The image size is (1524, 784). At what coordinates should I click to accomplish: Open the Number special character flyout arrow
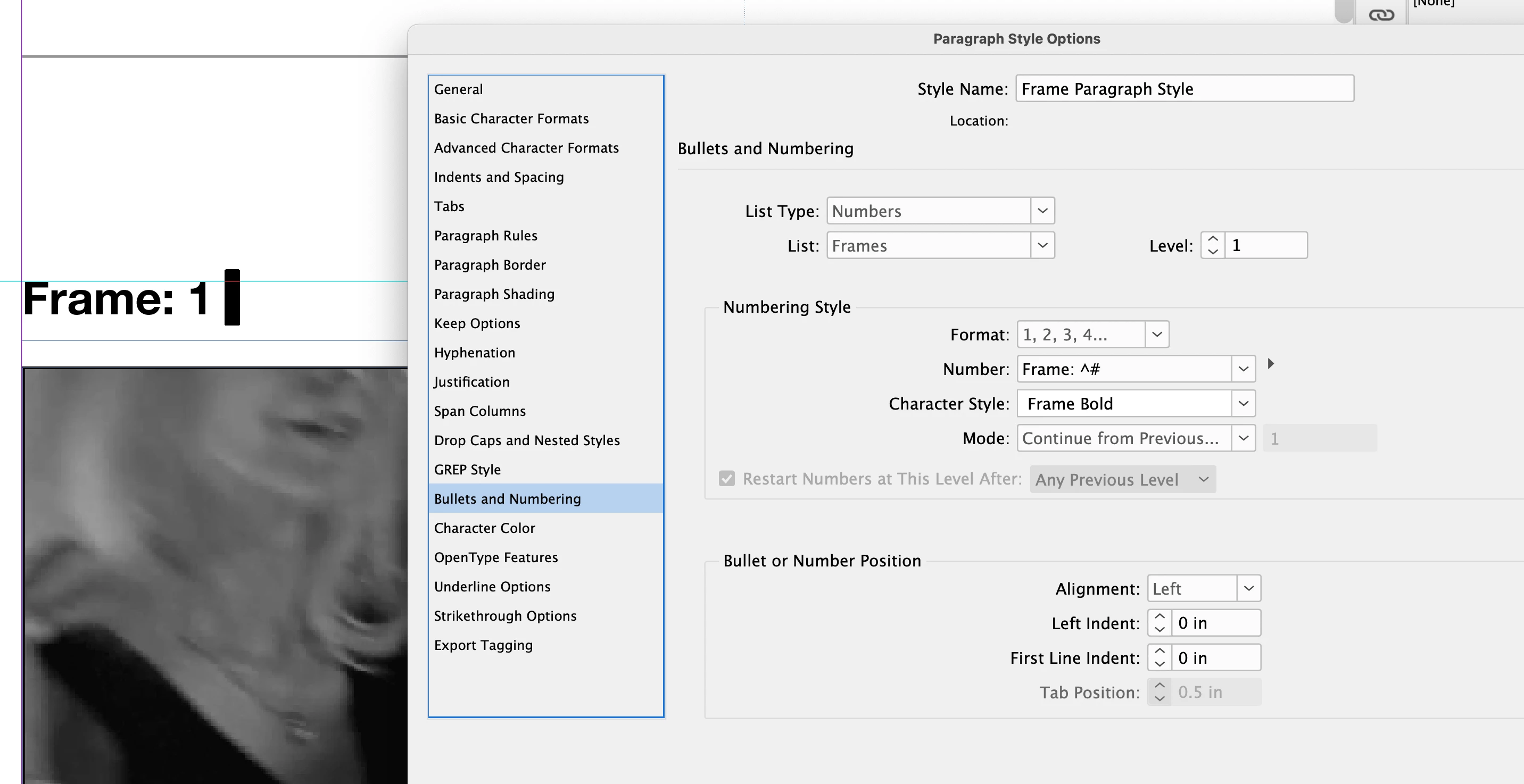pyautogui.click(x=1270, y=364)
